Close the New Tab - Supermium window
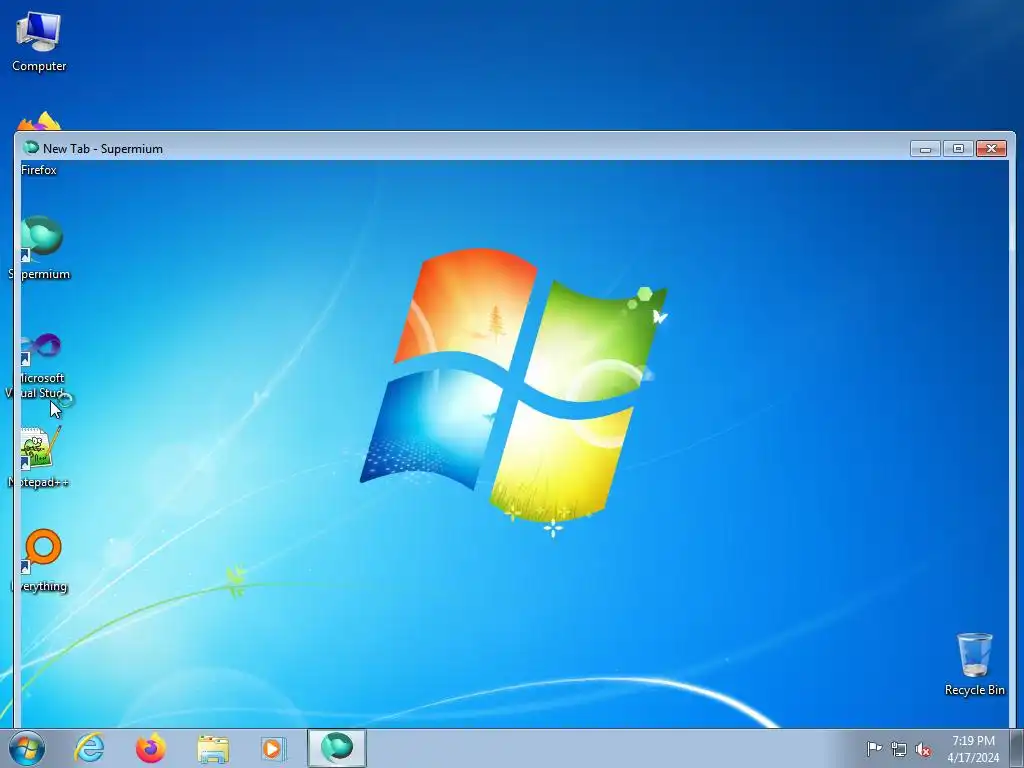Image resolution: width=1024 pixels, height=768 pixels. point(991,148)
